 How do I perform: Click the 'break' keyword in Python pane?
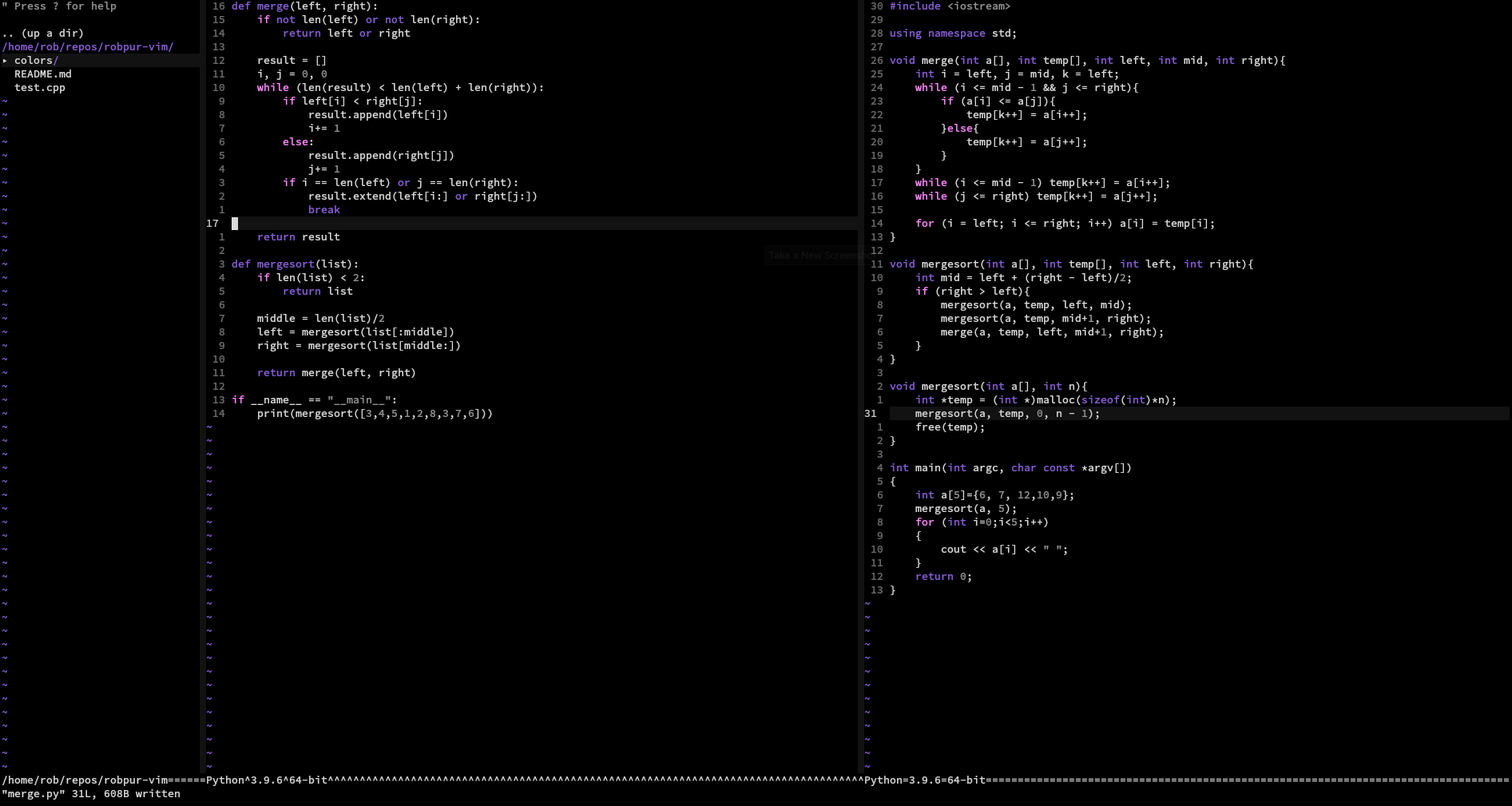pos(324,210)
